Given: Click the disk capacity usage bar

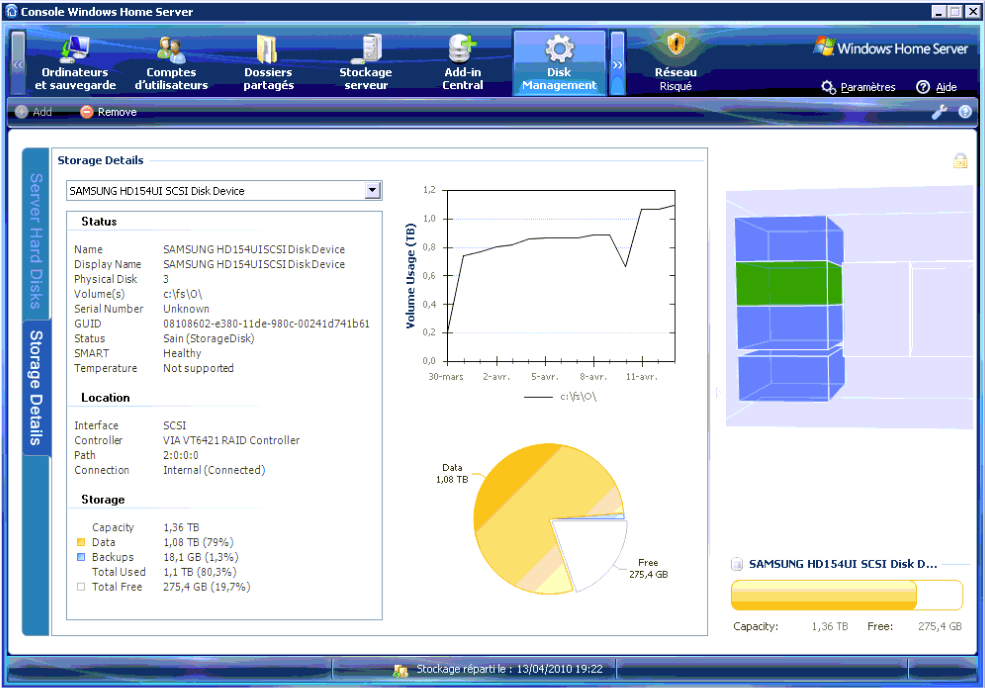Looking at the screenshot, I should [847, 595].
